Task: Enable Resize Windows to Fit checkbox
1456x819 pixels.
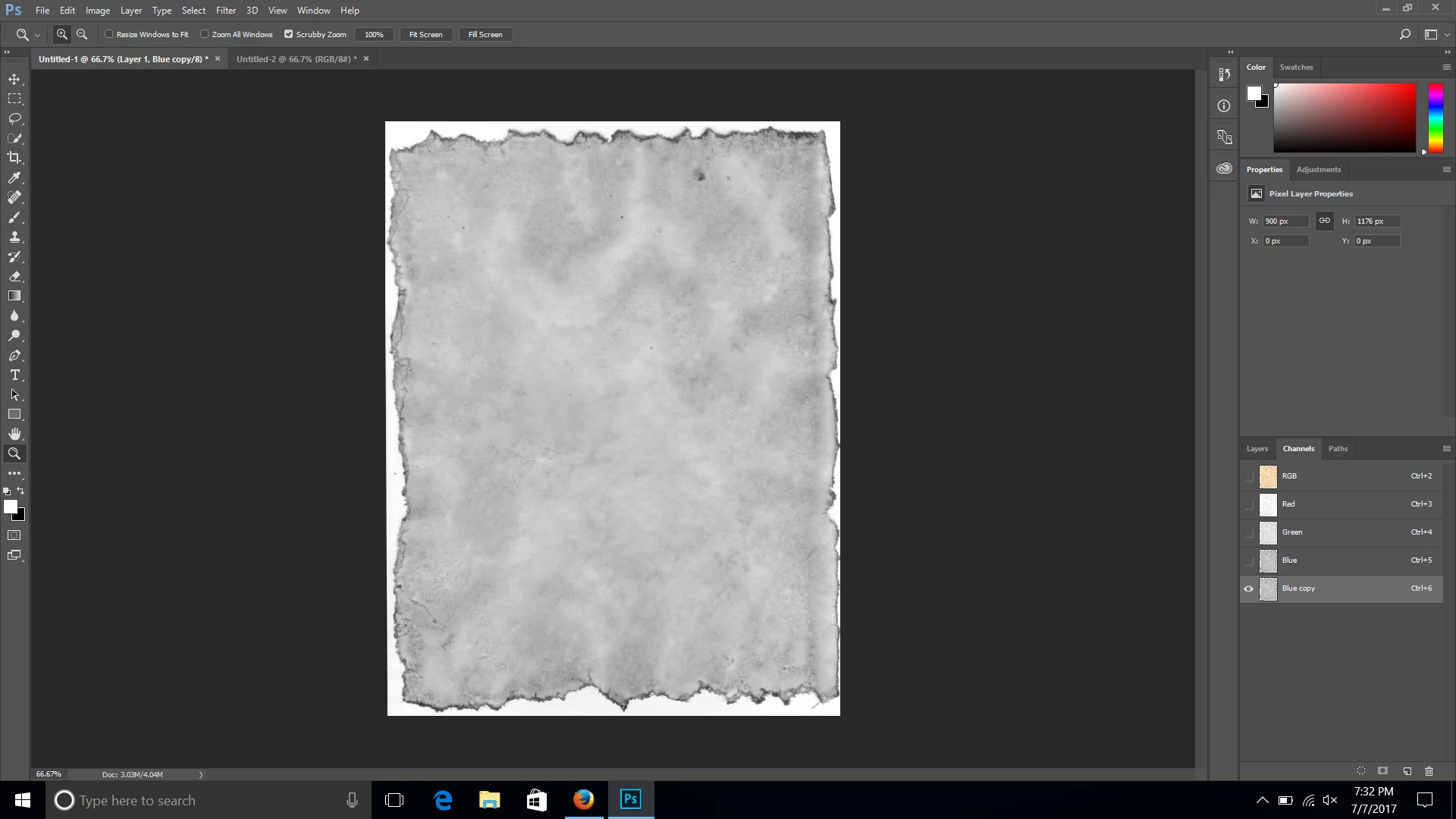Action: pos(109,34)
